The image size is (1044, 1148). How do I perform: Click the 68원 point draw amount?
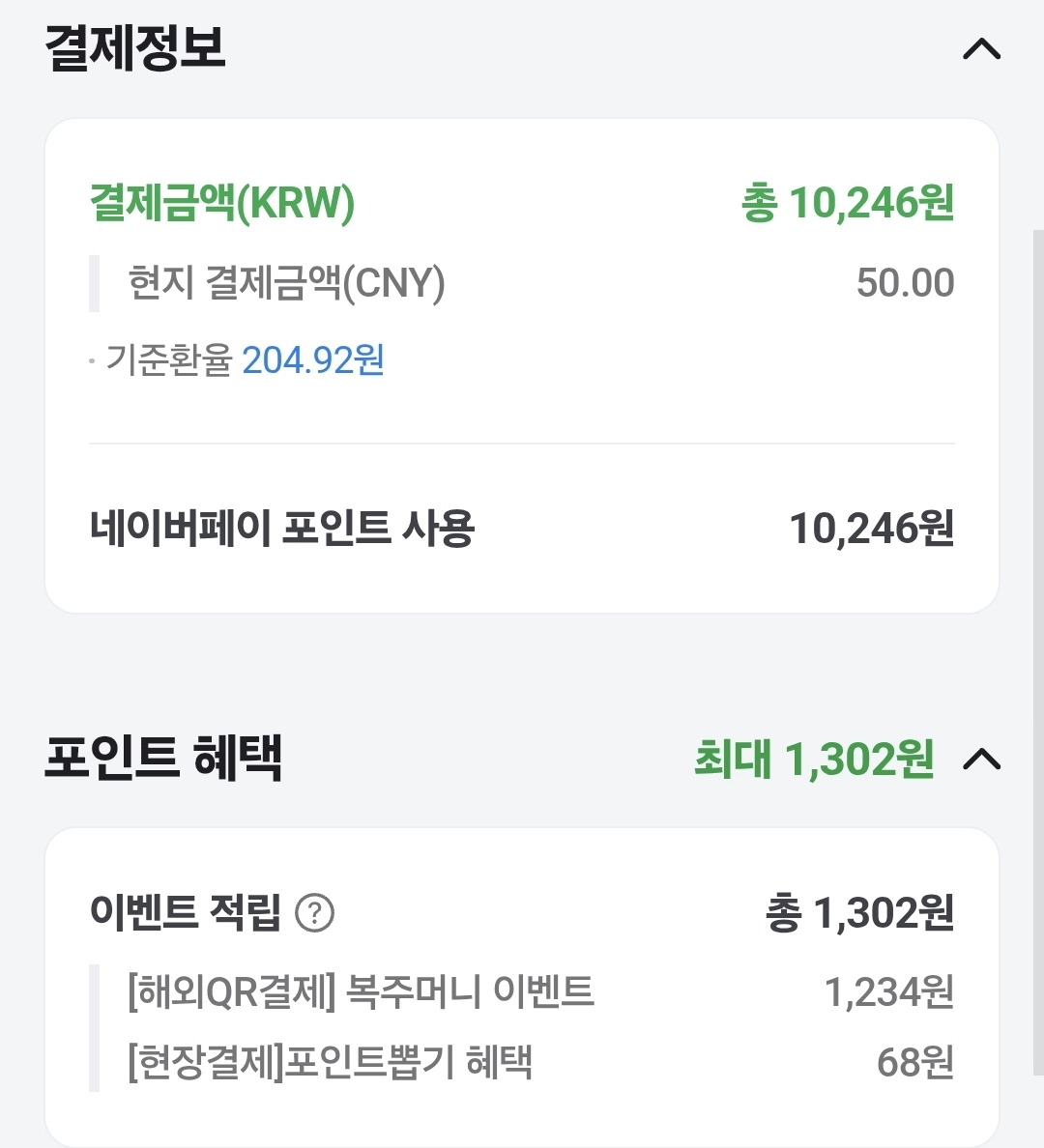(915, 1062)
